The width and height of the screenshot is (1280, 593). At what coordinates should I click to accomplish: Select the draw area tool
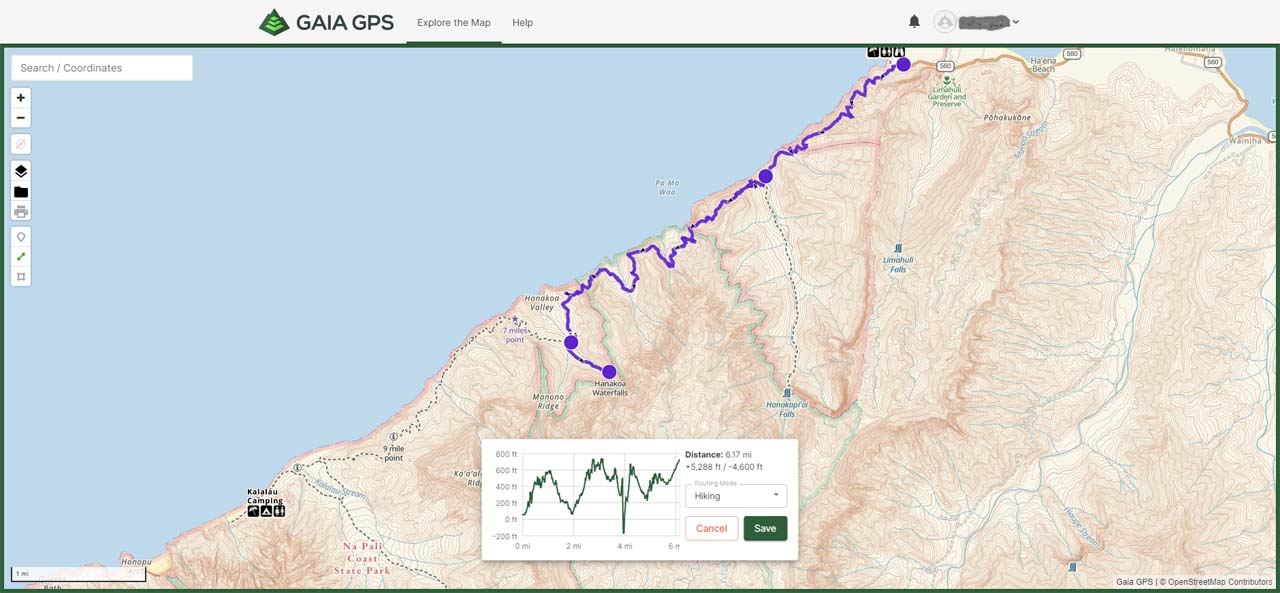click(21, 276)
